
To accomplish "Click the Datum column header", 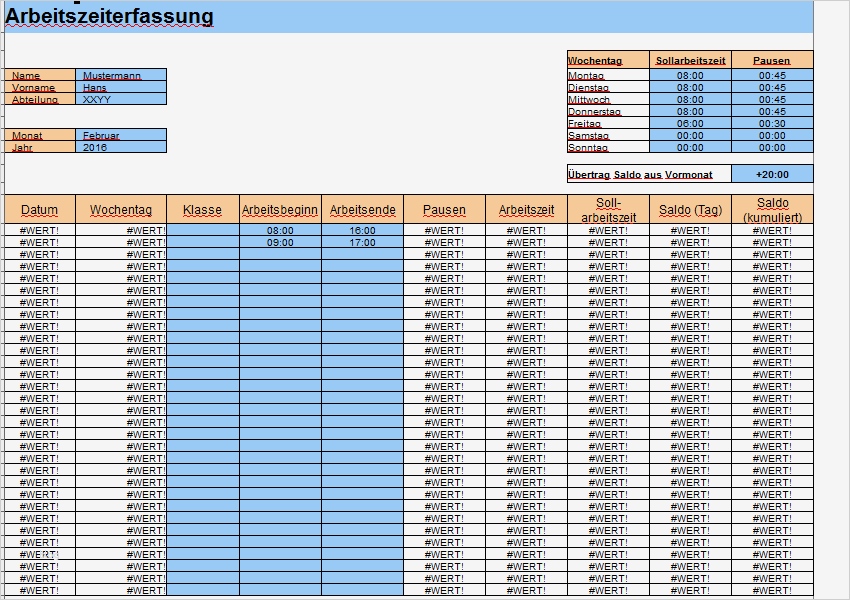I will [39, 210].
